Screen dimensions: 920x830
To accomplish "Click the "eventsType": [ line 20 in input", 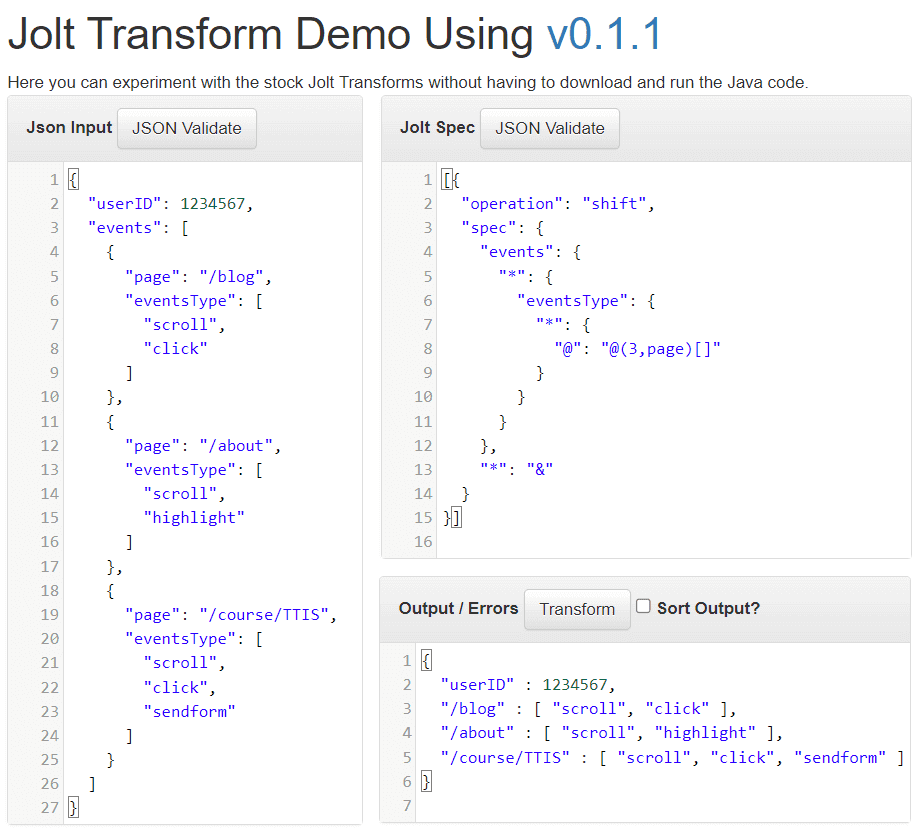I will tap(194, 638).
